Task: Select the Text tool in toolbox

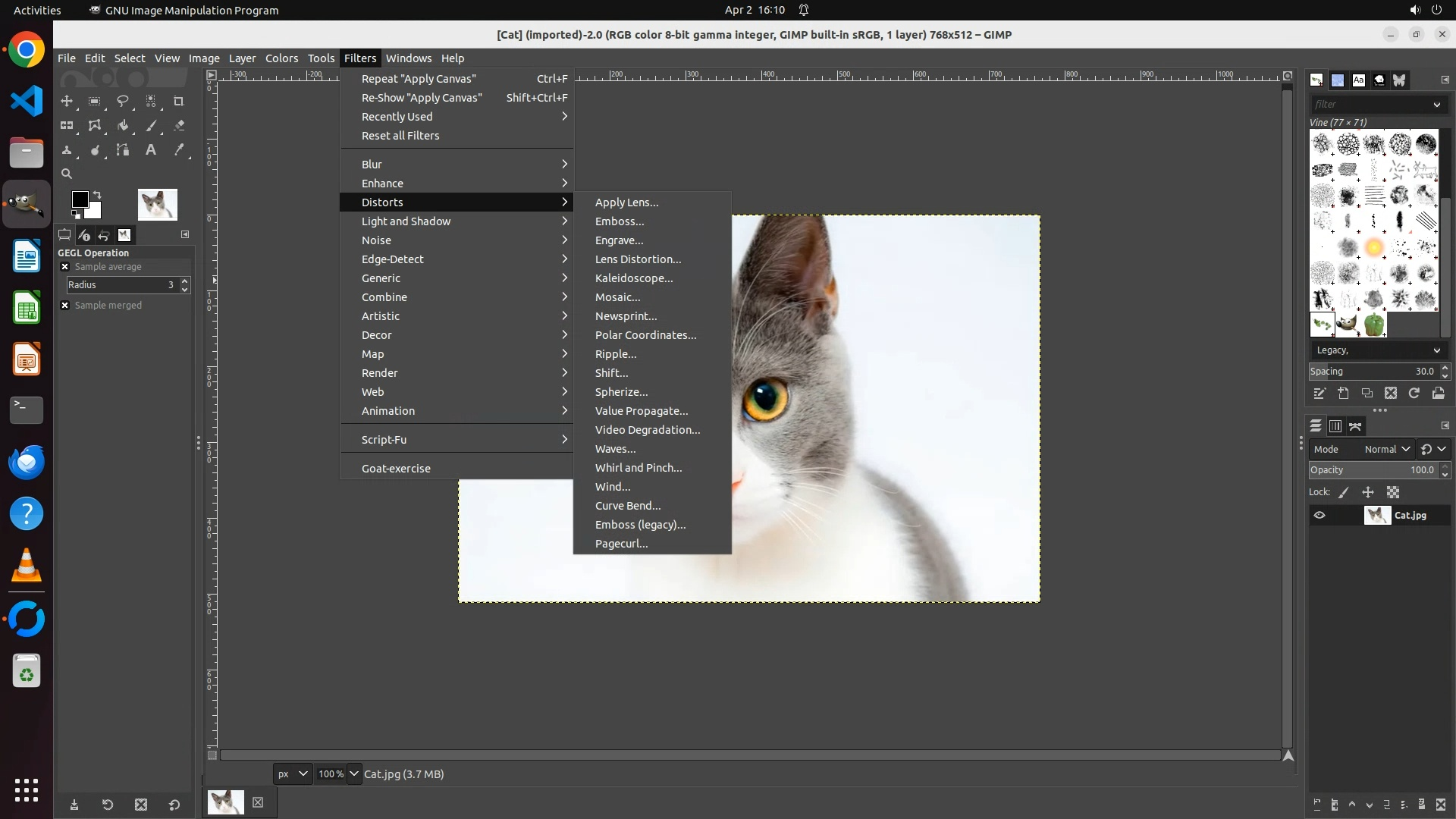Action: 151,150
